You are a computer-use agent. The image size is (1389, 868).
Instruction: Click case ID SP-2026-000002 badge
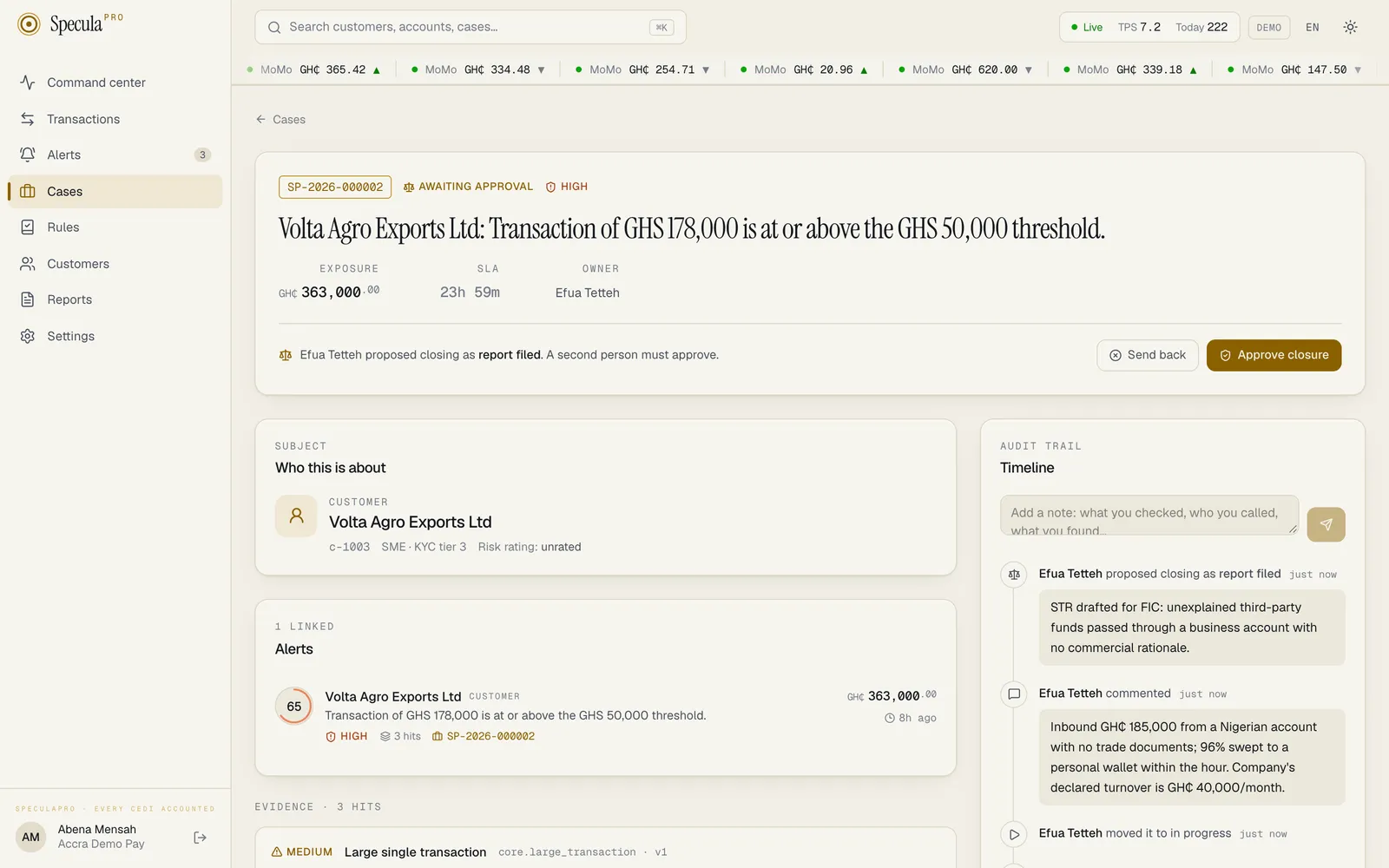[335, 187]
